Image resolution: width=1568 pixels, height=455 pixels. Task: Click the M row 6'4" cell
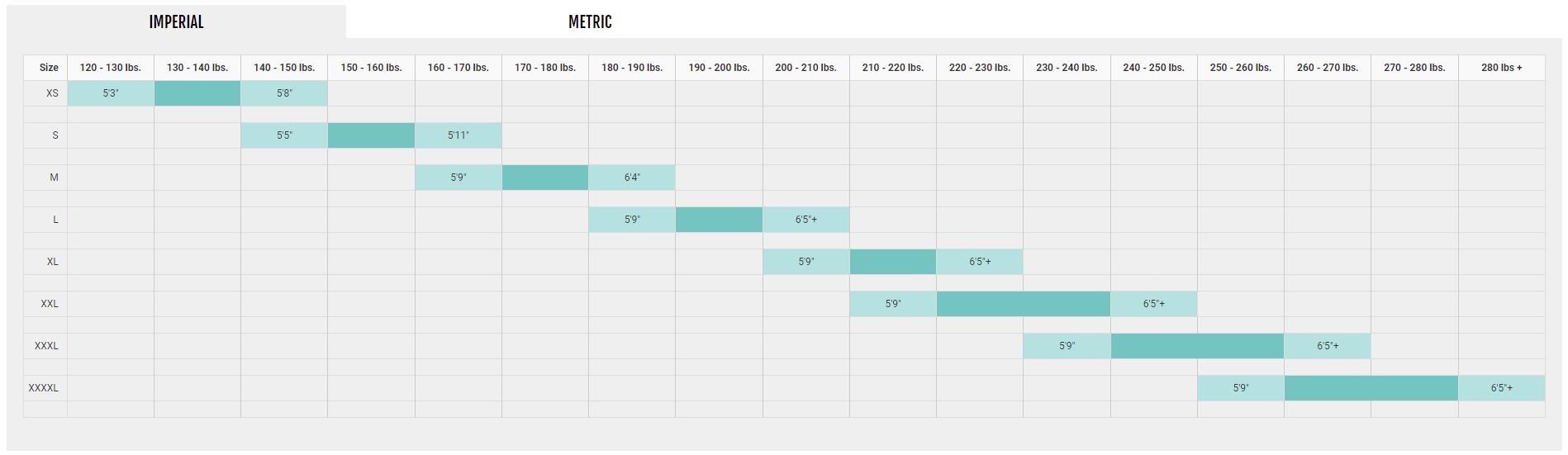632,178
